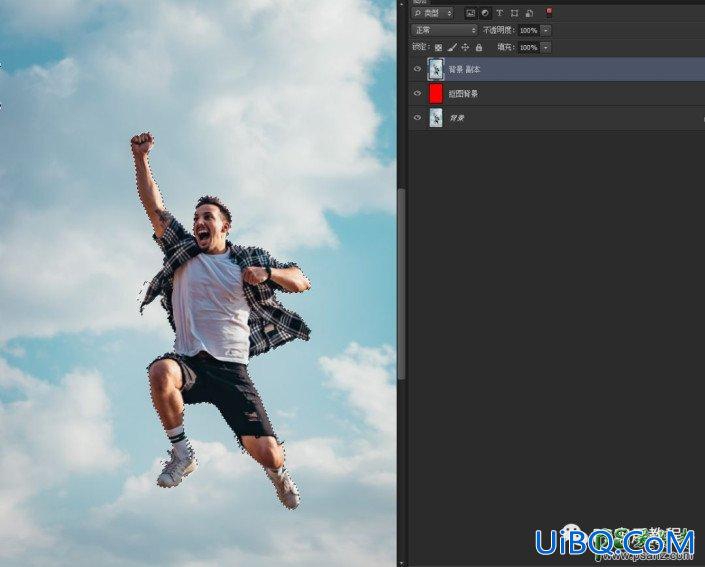Toggle lock transparent pixels icon
Viewport: 705px width, 567px height.
438,47
